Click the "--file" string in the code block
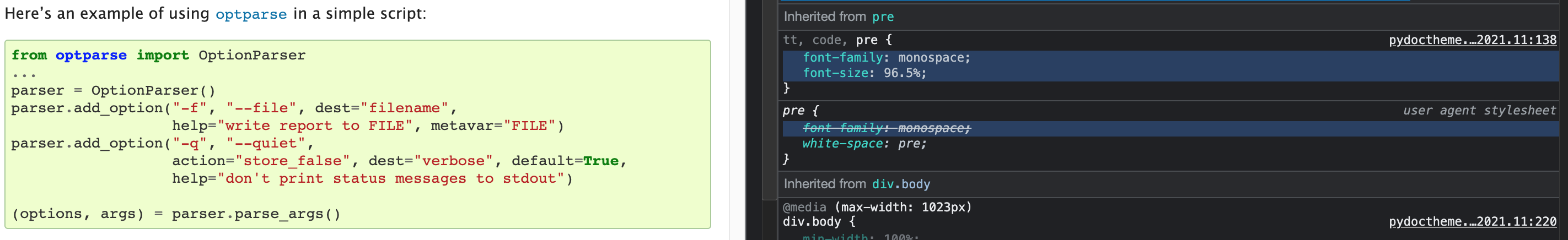This screenshot has width=1568, height=240. pyautogui.click(x=261, y=108)
